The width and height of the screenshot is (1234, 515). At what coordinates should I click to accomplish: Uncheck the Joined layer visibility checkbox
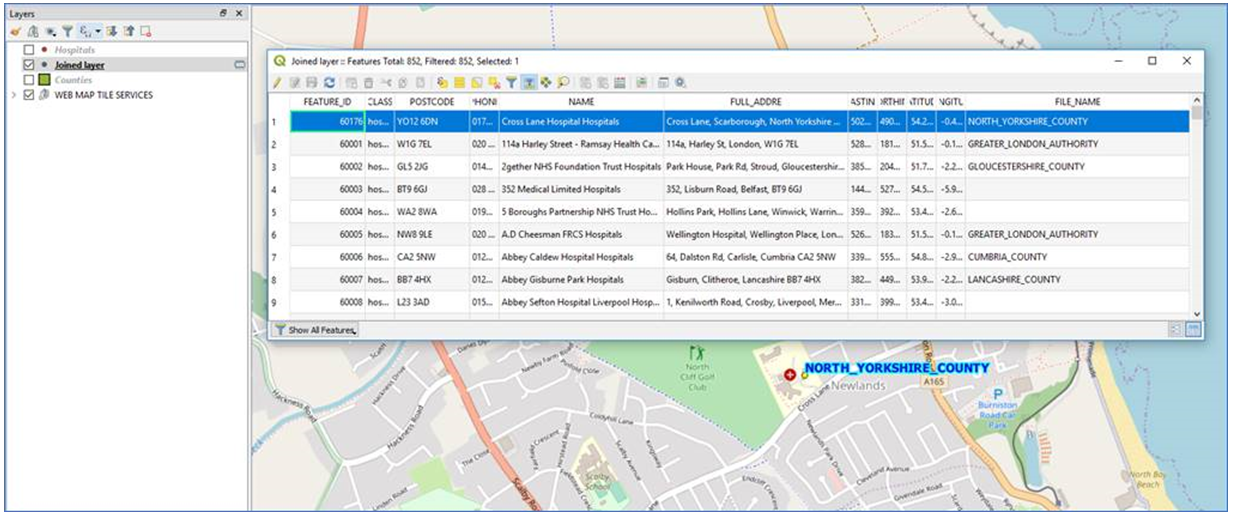tap(29, 65)
